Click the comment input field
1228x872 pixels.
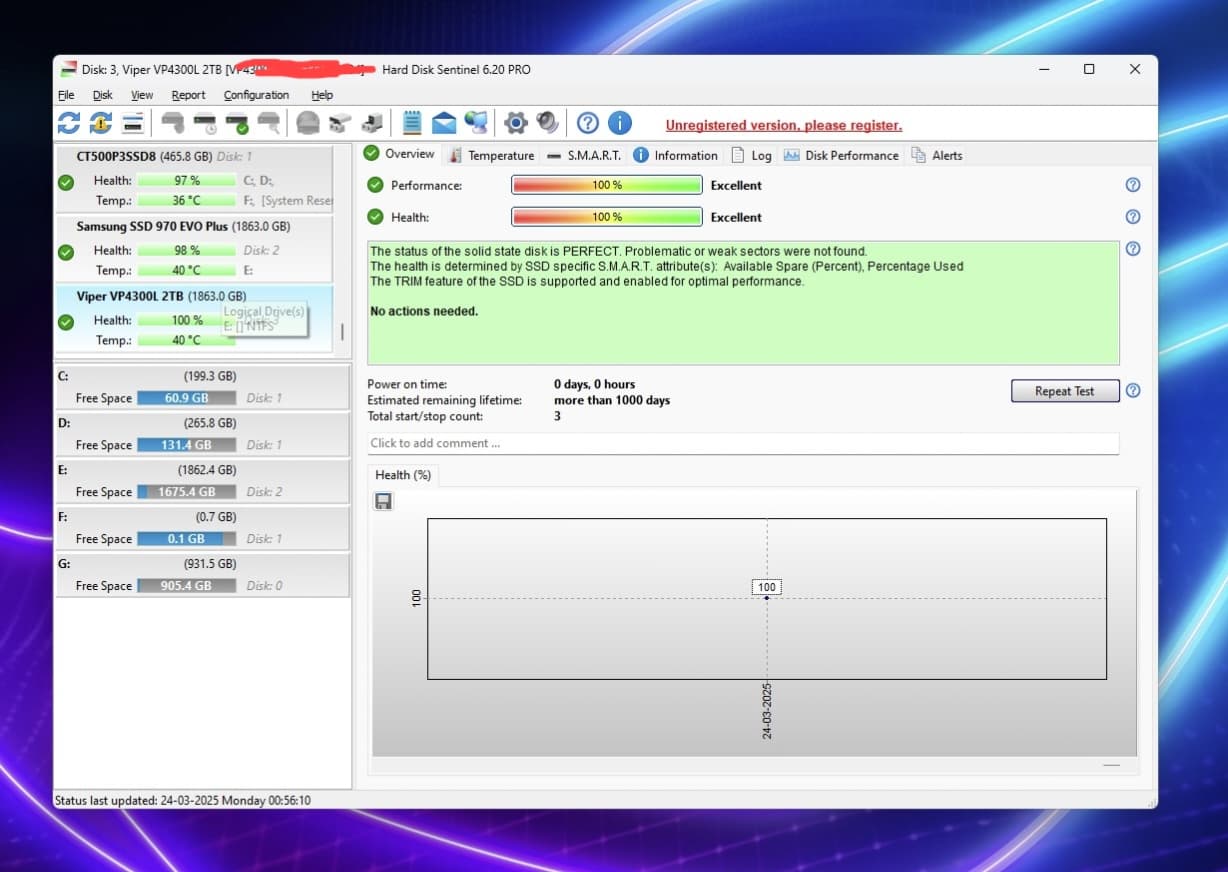742,443
